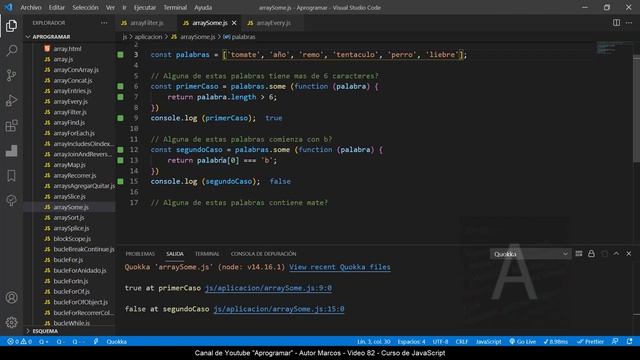Select the SALIDA panel tab
The height and width of the screenshot is (360, 640).
coord(175,254)
